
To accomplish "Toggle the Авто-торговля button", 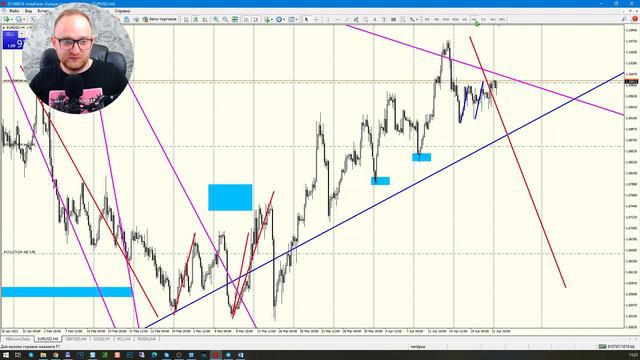I will (160, 19).
